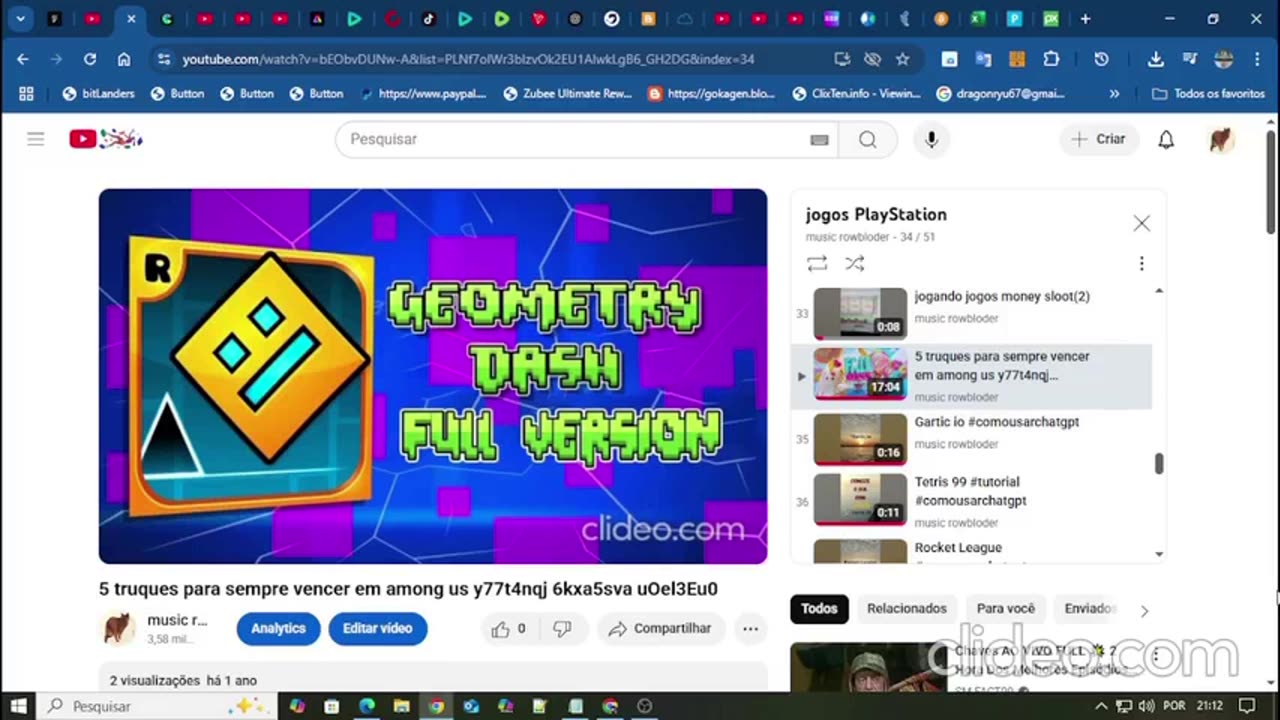Toggle playlist loop

(817, 263)
